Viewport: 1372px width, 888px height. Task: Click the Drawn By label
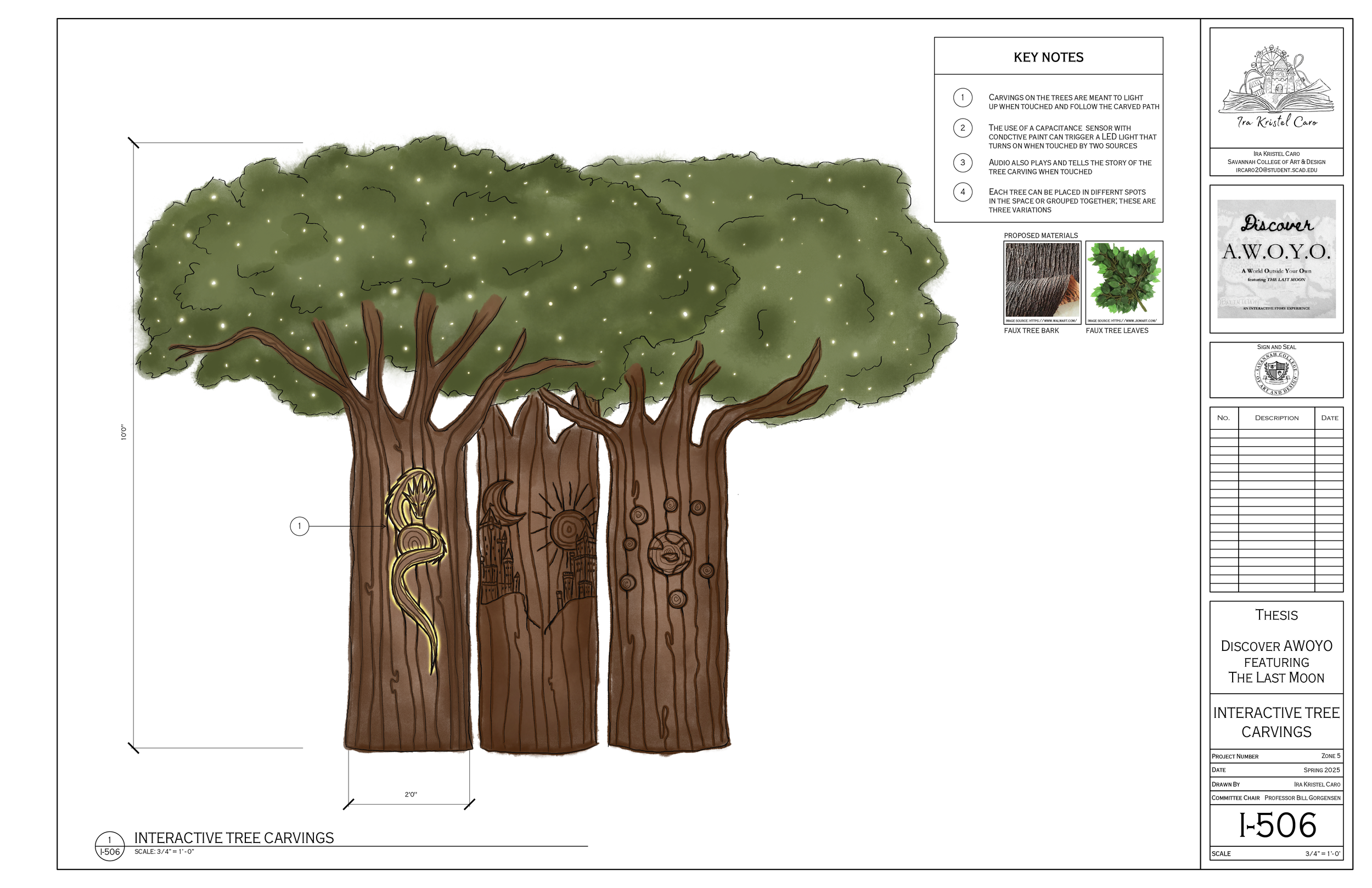click(x=1225, y=784)
